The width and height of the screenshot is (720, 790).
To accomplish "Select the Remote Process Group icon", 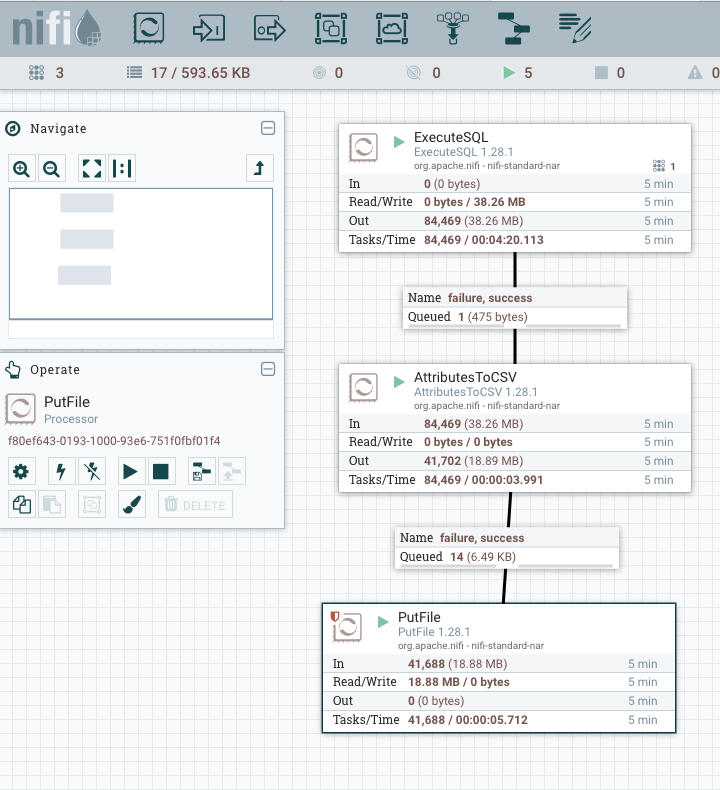I will [x=392, y=28].
